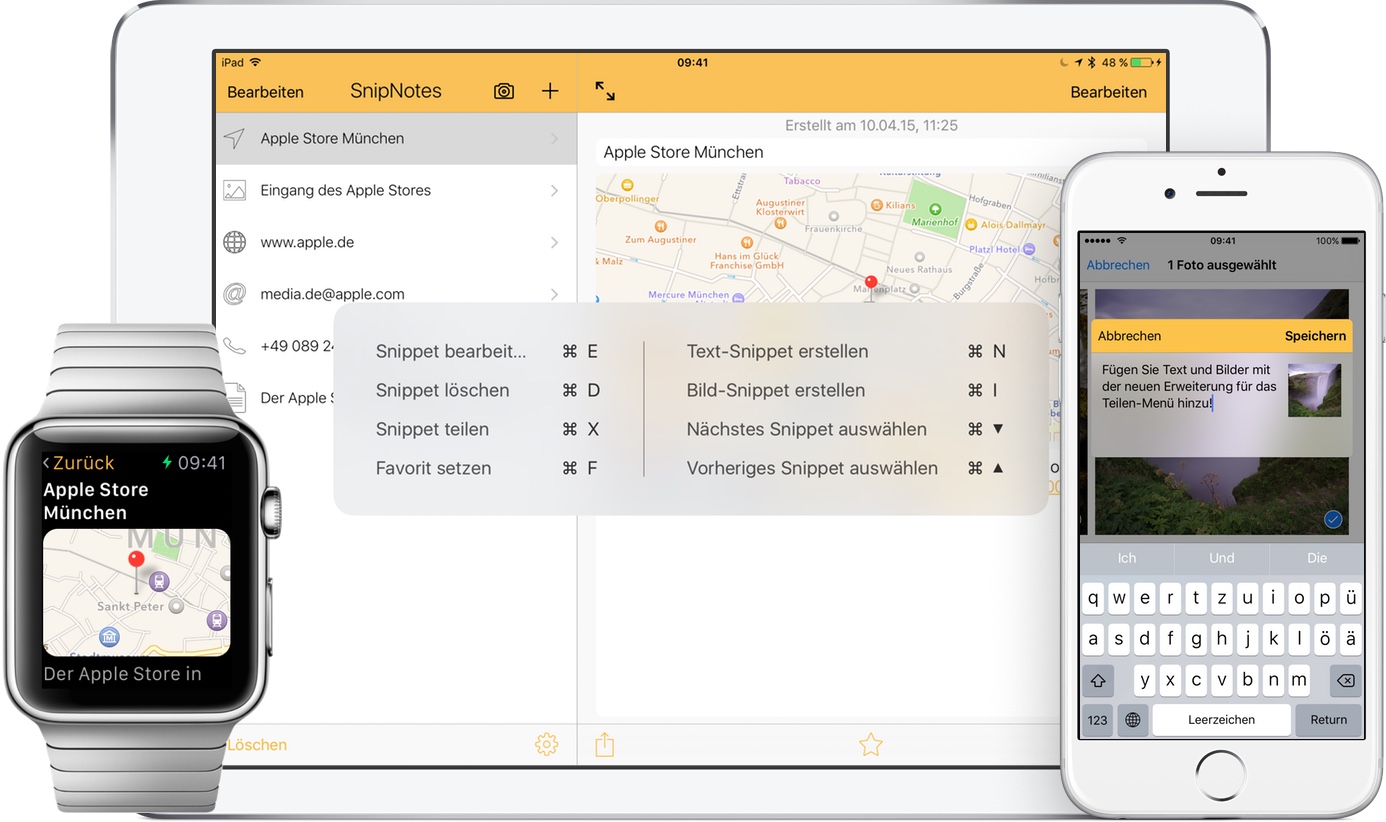Mark snippet as favorite with star icon
This screenshot has width=1386, height=822.
871,744
